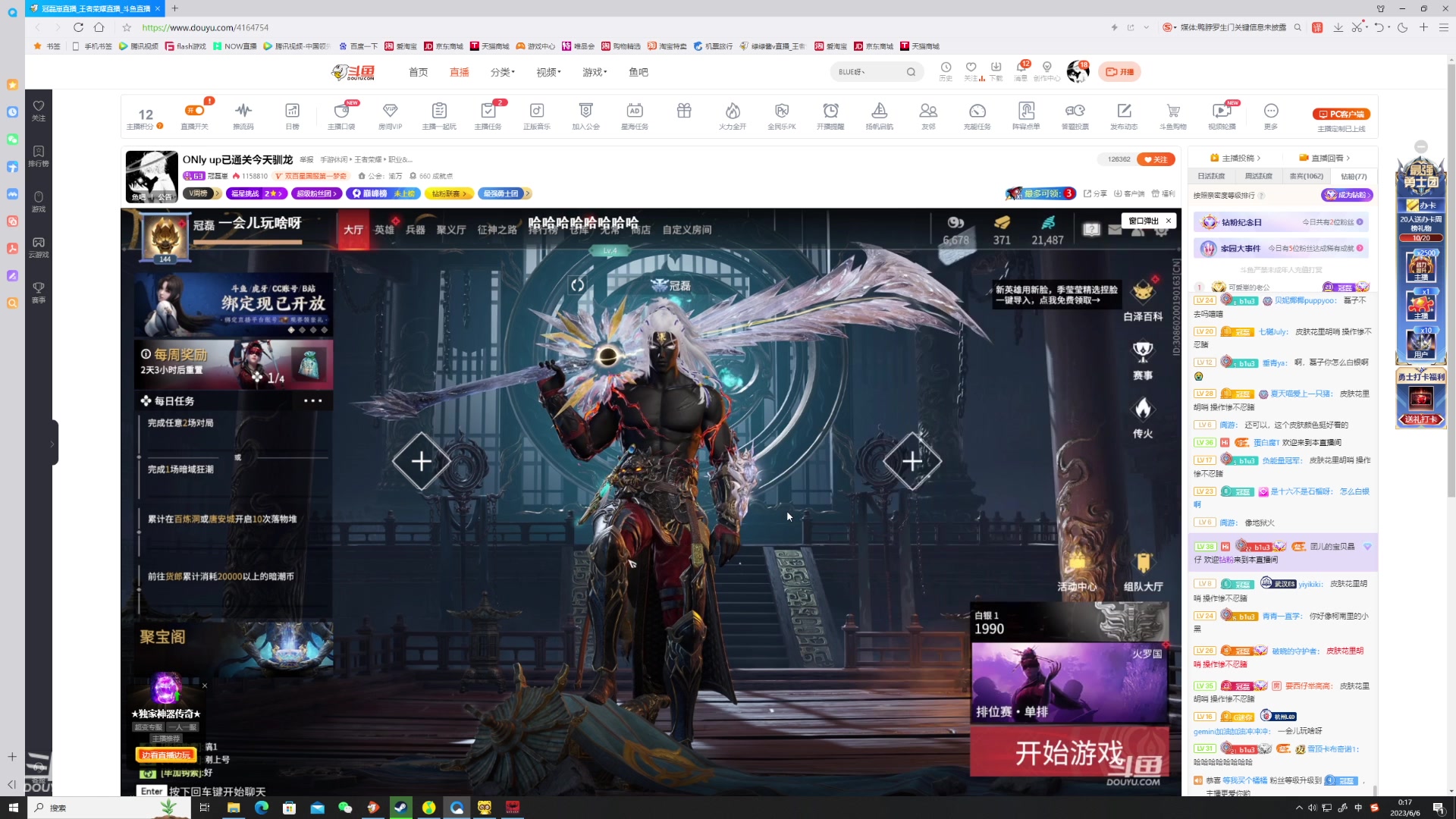This screenshot has width=1456, height=819.
Task: Open the 超级粉丝团 badge
Action: [x=316, y=193]
